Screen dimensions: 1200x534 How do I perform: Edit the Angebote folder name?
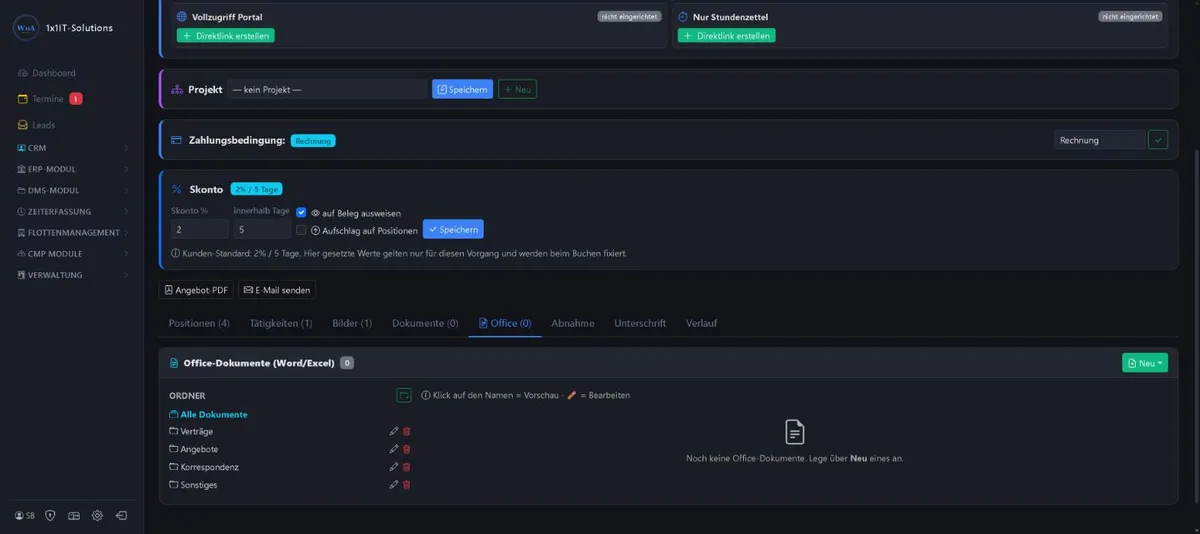click(x=394, y=449)
